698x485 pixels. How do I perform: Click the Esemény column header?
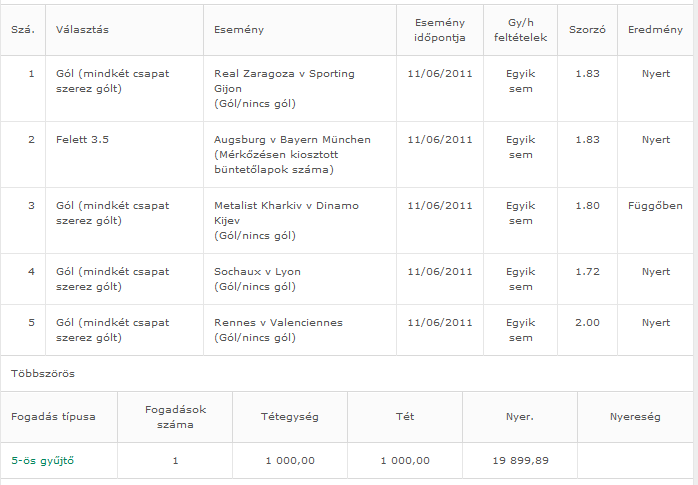click(239, 29)
